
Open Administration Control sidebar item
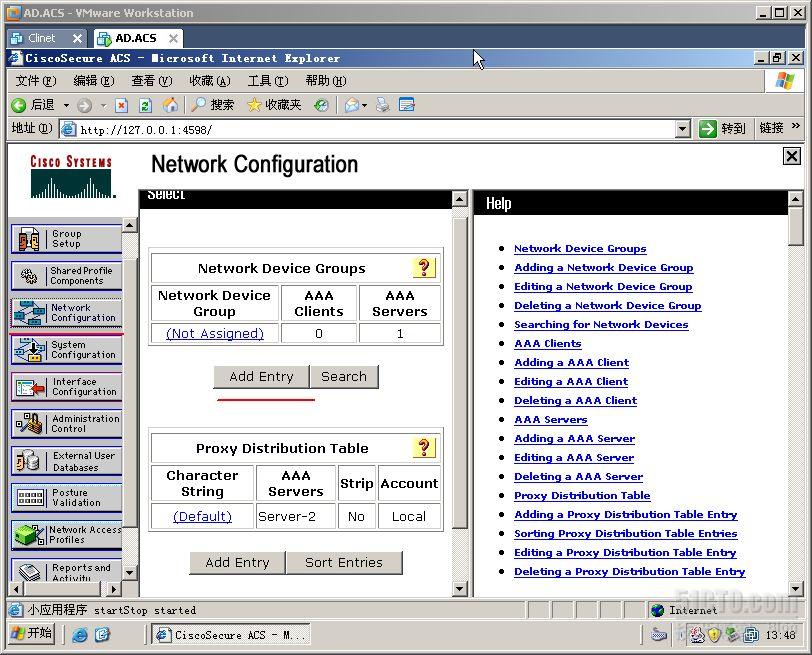pos(66,424)
